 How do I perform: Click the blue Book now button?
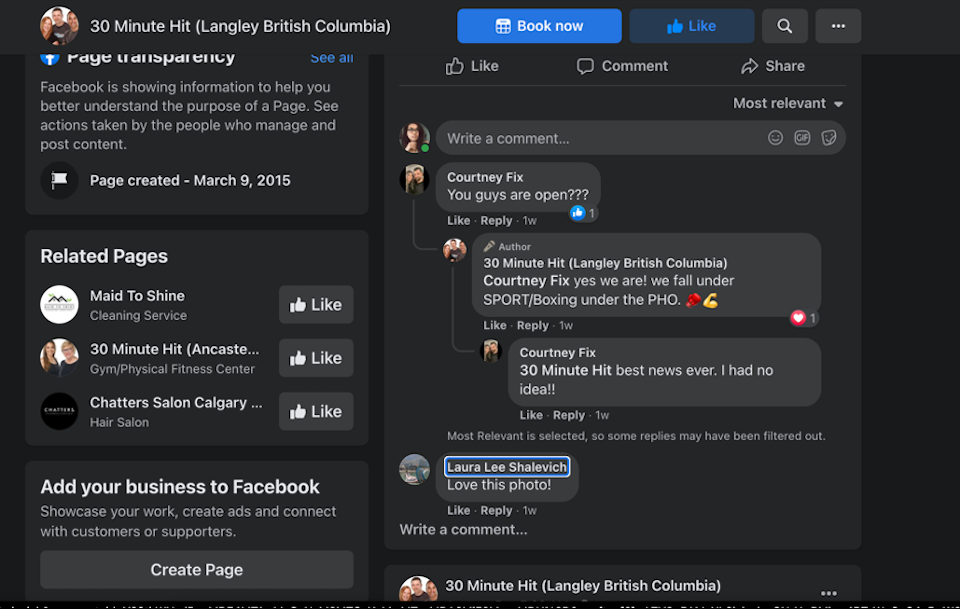tap(539, 26)
